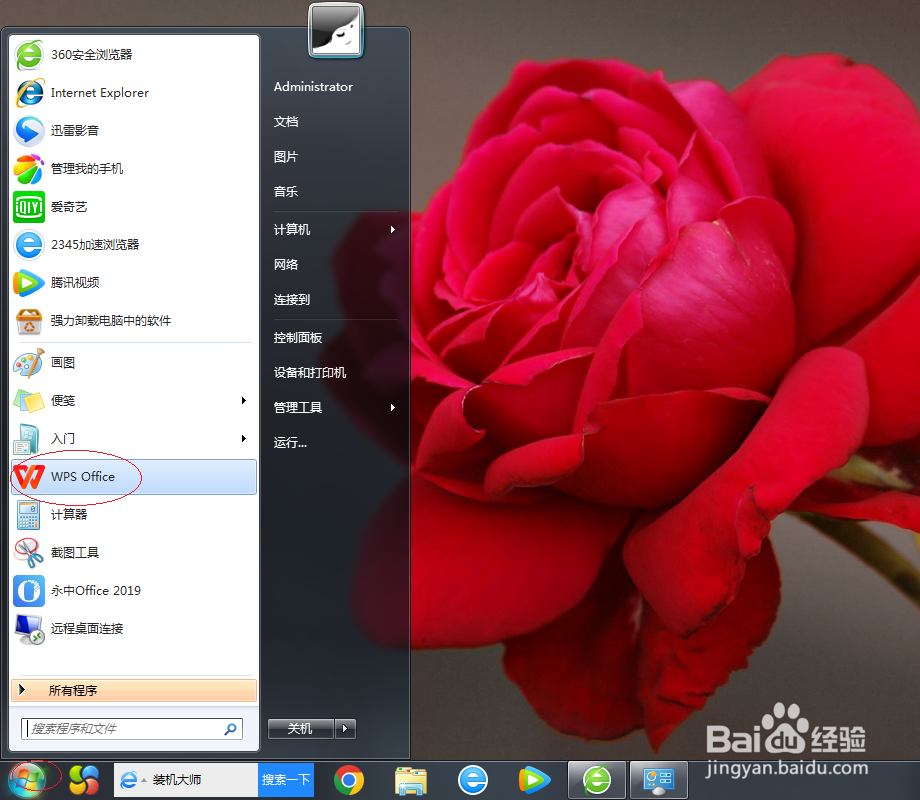920x800 pixels.
Task: Switch to 360 browser taskbar window
Action: pos(597,780)
